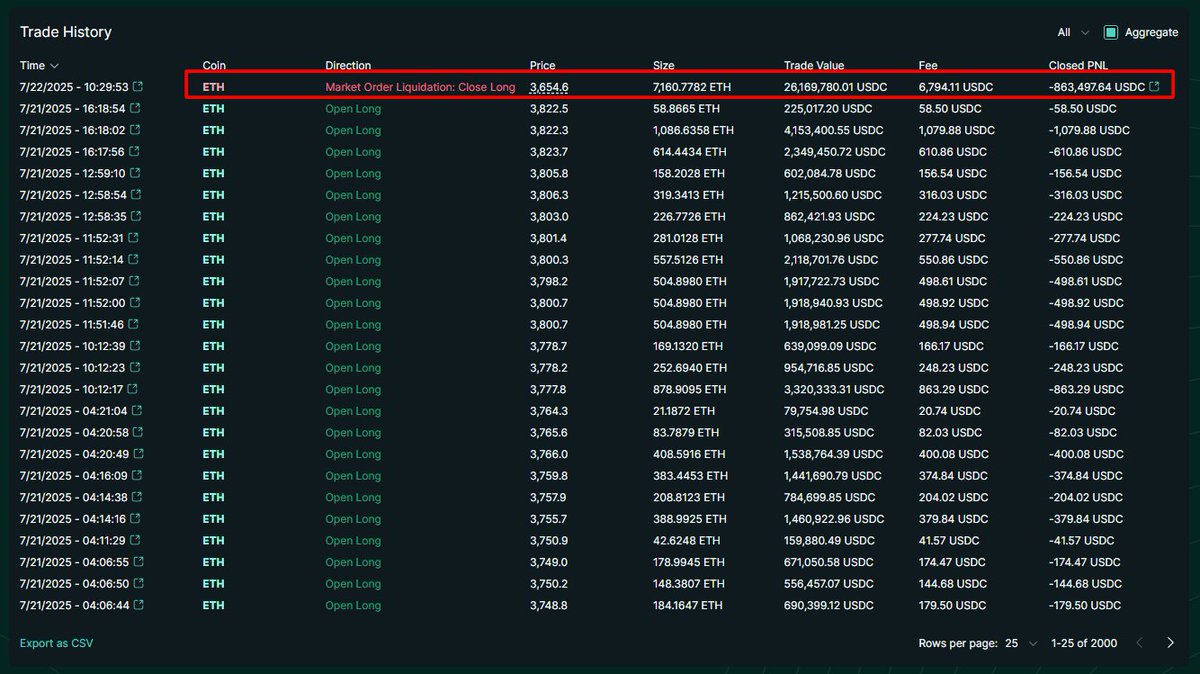The height and width of the screenshot is (674, 1200).
Task: Open external link icon beside 7/21/2025 - 04:21:04
Action: click(136, 411)
